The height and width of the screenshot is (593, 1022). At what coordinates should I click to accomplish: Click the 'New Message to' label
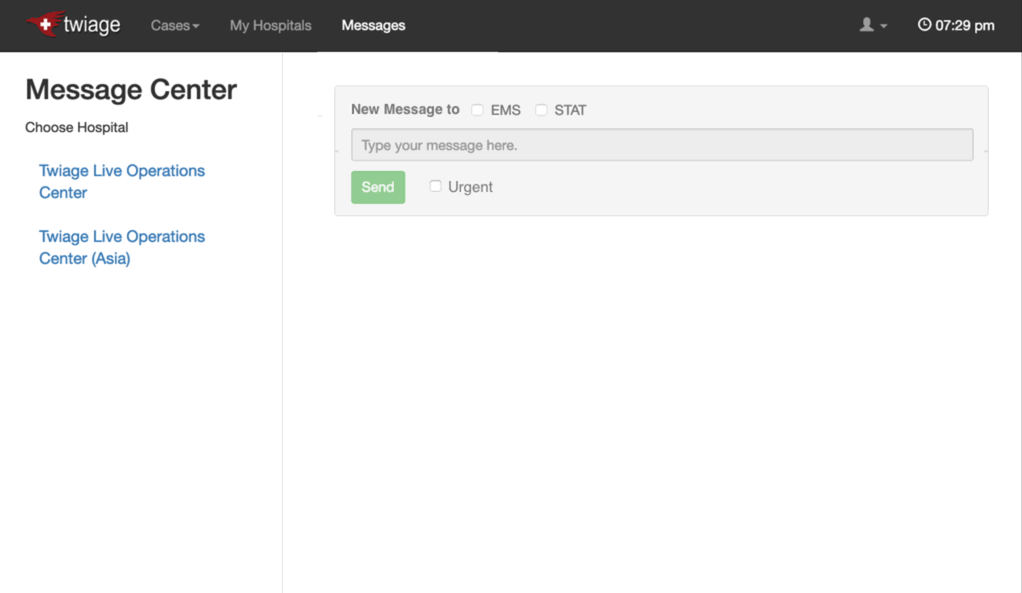(405, 110)
